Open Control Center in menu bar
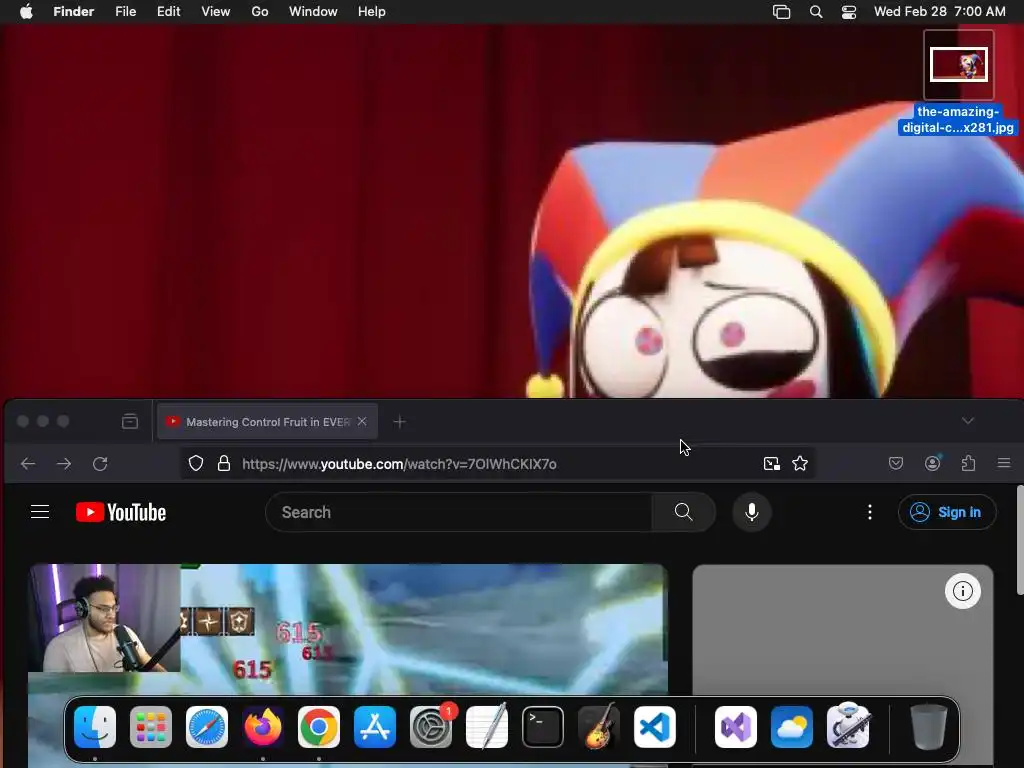The image size is (1024, 768). [849, 12]
